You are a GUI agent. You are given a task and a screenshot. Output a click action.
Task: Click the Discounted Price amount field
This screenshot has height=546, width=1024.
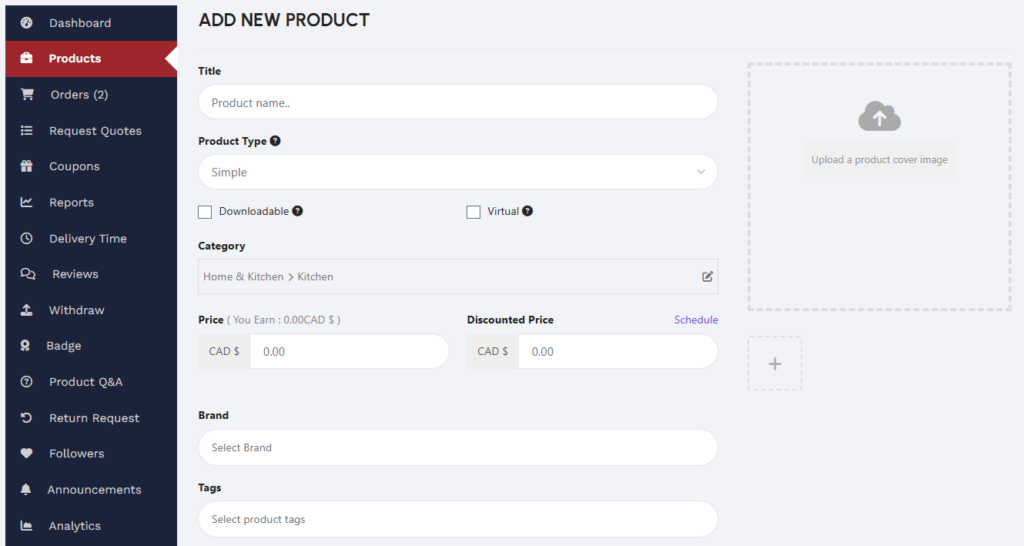click(x=617, y=352)
